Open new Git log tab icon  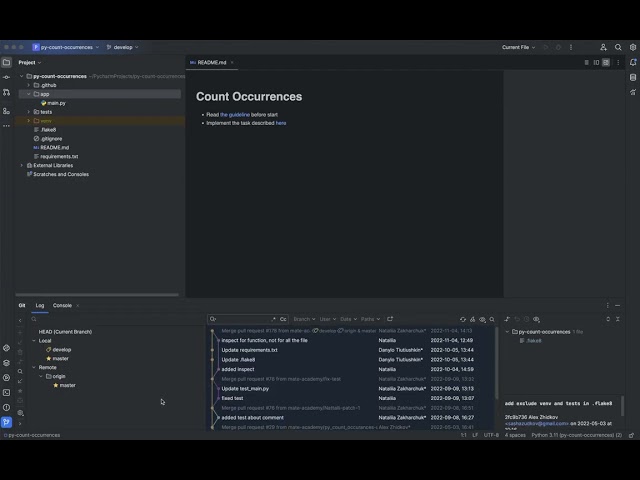pyautogui.click(x=390, y=319)
